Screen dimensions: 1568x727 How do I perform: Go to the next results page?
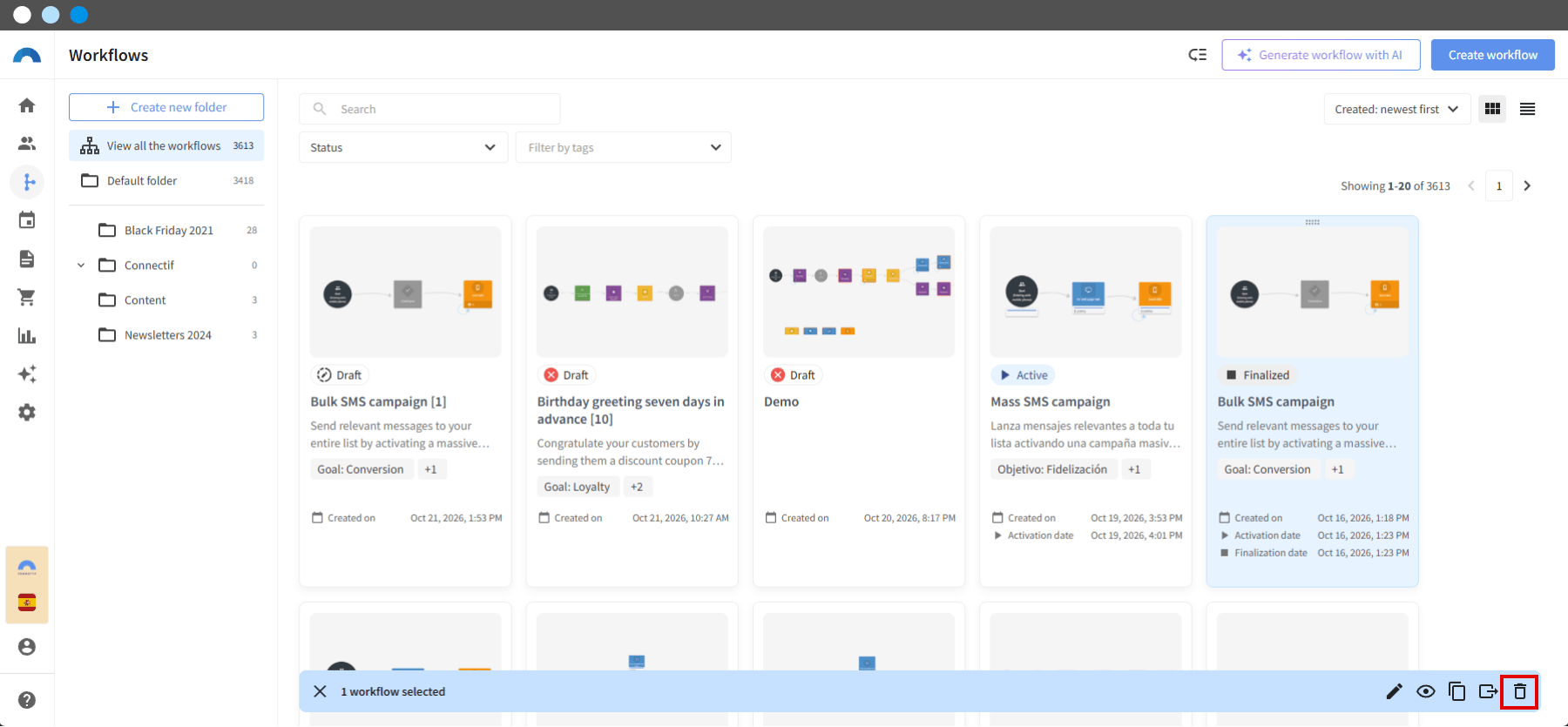(1527, 185)
